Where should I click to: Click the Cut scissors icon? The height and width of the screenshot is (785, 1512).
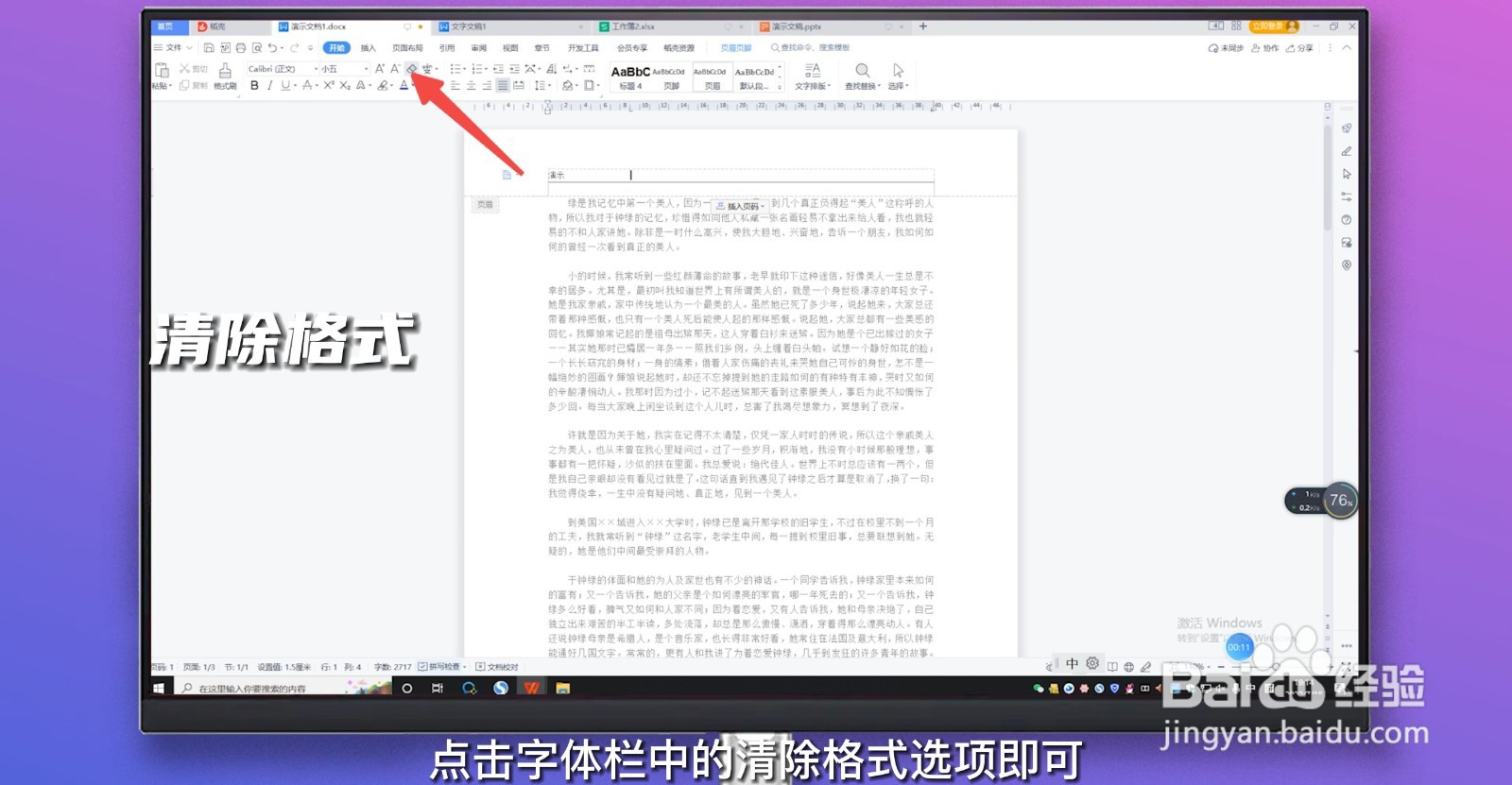pyautogui.click(x=184, y=68)
